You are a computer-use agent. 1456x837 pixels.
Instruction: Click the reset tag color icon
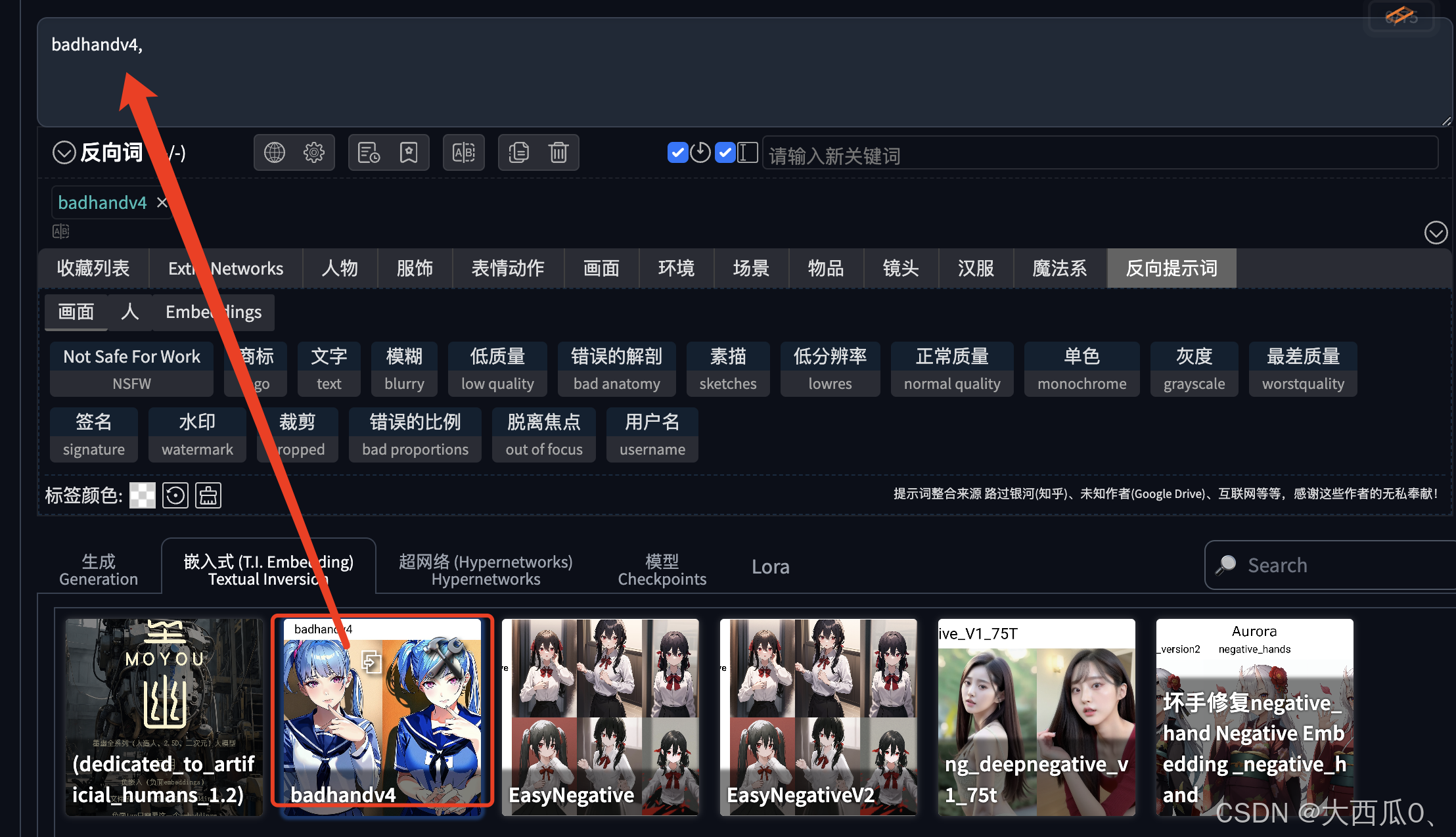point(175,495)
